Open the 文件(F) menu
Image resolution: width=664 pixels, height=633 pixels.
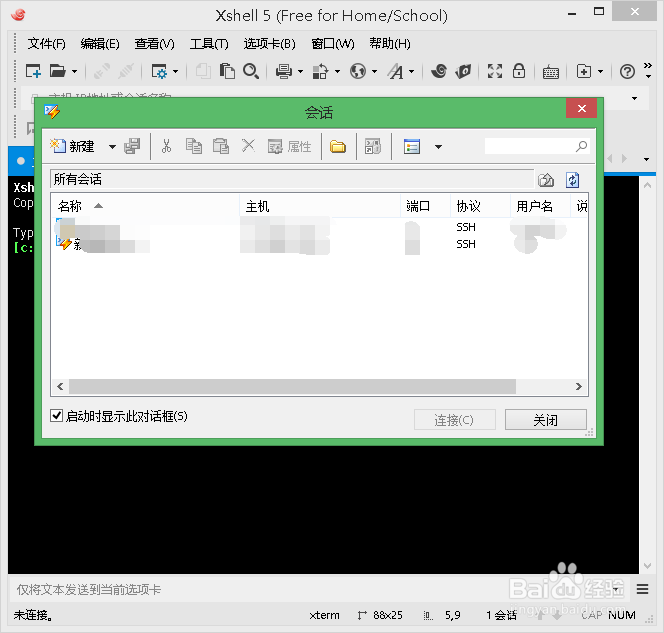click(47, 44)
